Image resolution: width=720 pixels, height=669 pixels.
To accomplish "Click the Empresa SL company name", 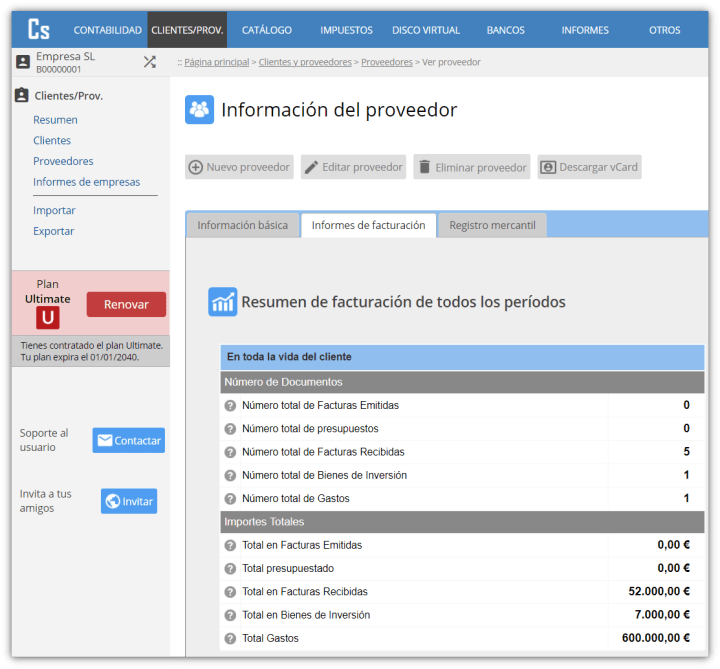I will pos(66,56).
